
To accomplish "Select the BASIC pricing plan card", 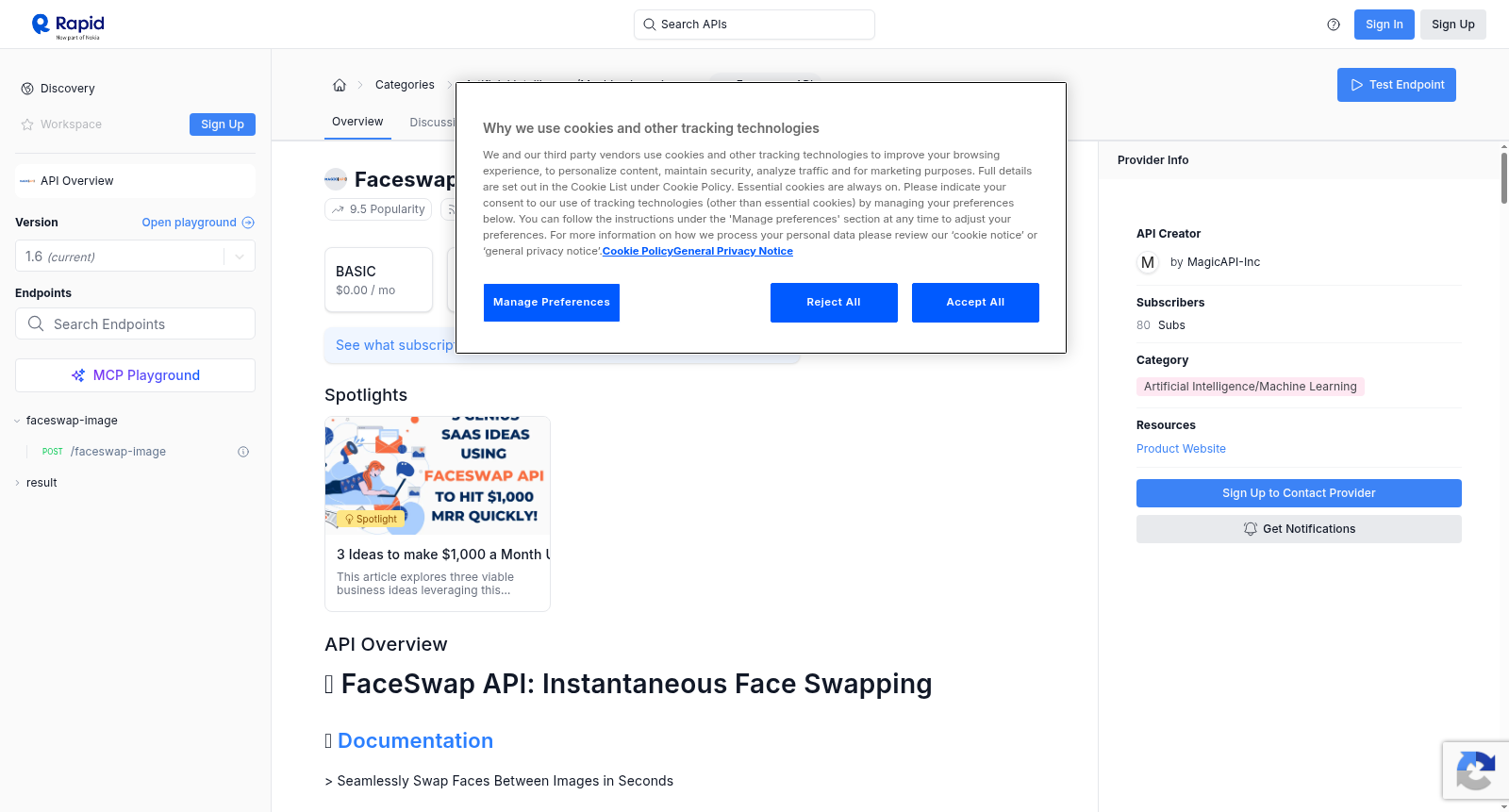I will pyautogui.click(x=378, y=280).
